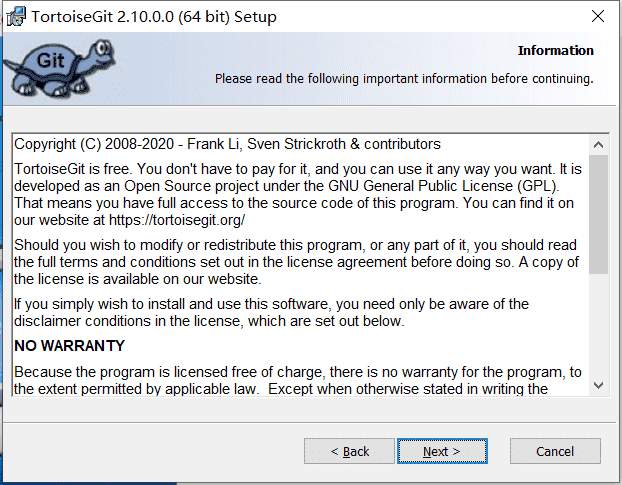Click the https://tortoisegit.org/ URL text

point(177,220)
